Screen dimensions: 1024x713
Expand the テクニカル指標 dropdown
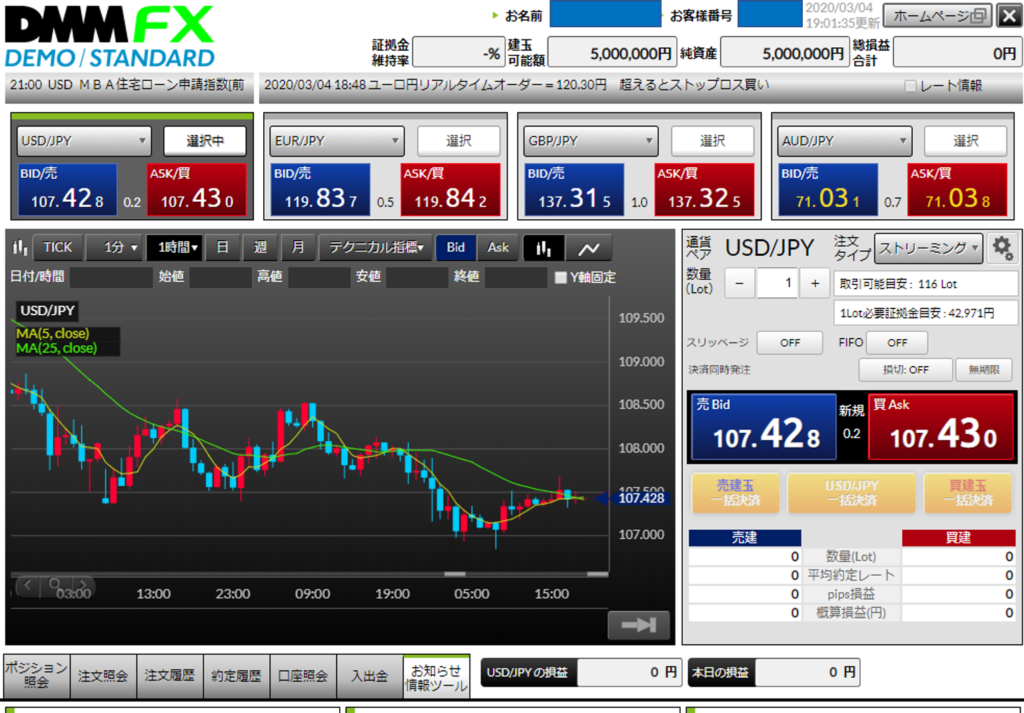click(376, 248)
